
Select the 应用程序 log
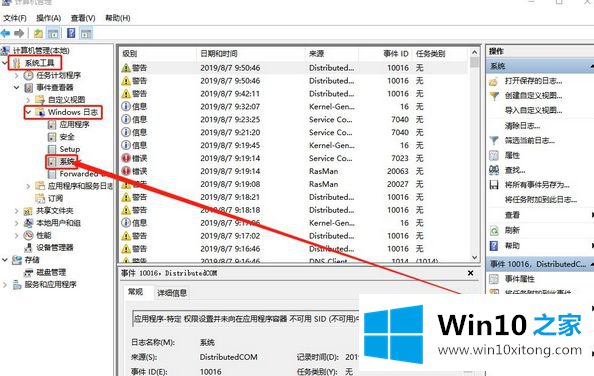[x=74, y=124]
